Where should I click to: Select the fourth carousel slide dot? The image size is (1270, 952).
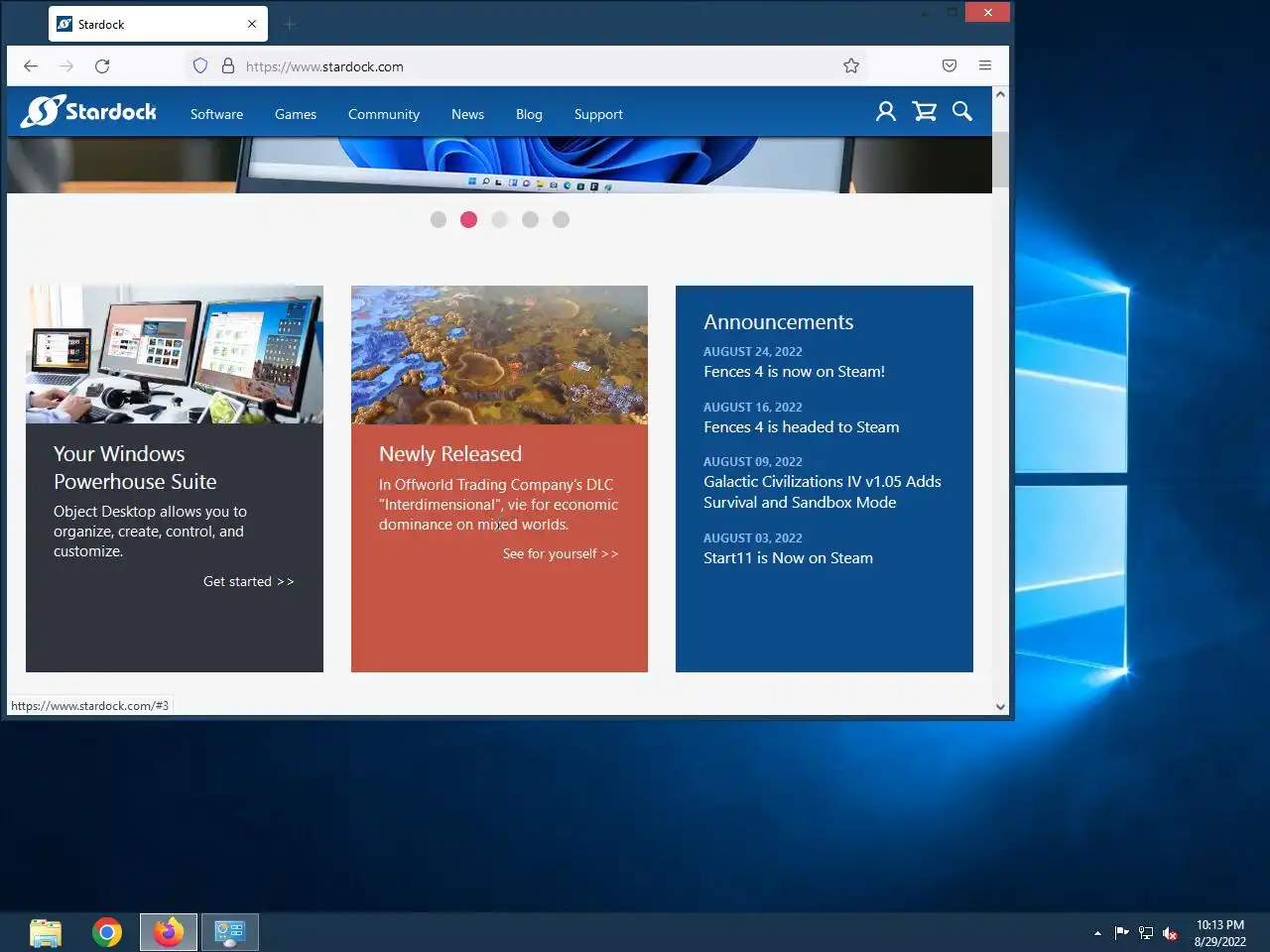531,219
